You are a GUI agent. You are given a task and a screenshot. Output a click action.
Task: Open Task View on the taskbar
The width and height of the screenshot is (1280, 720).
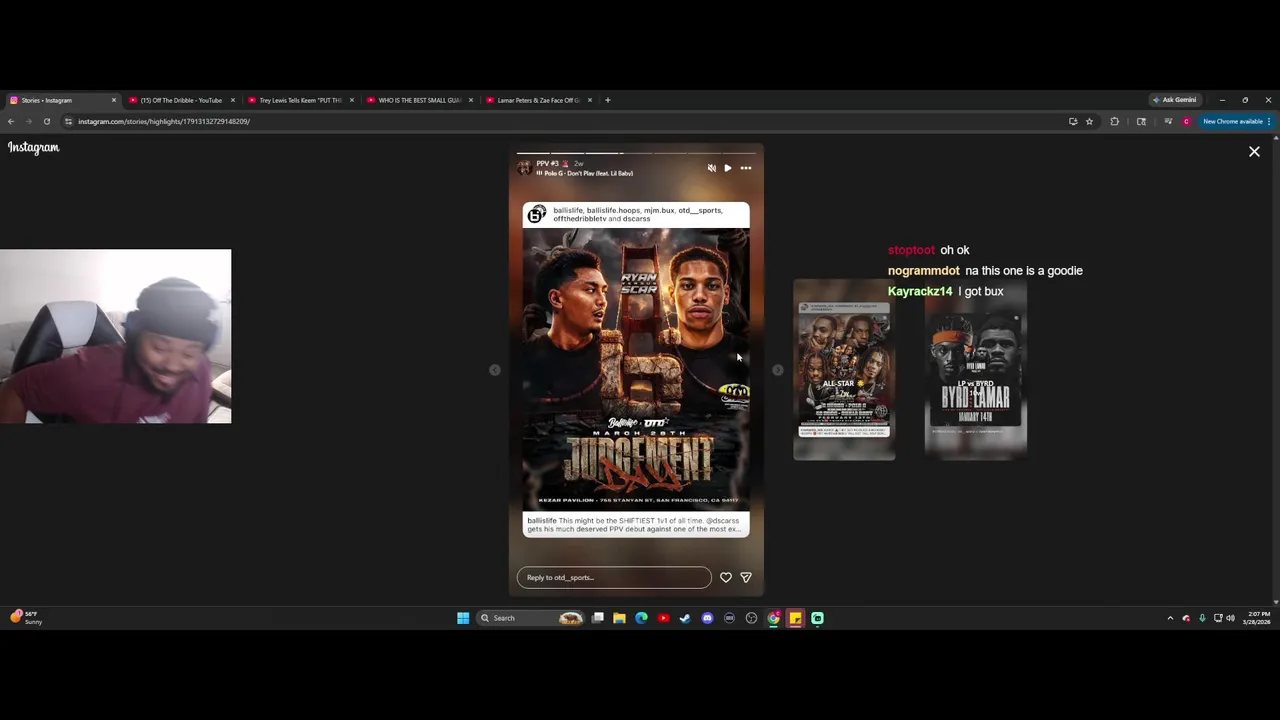pos(598,618)
